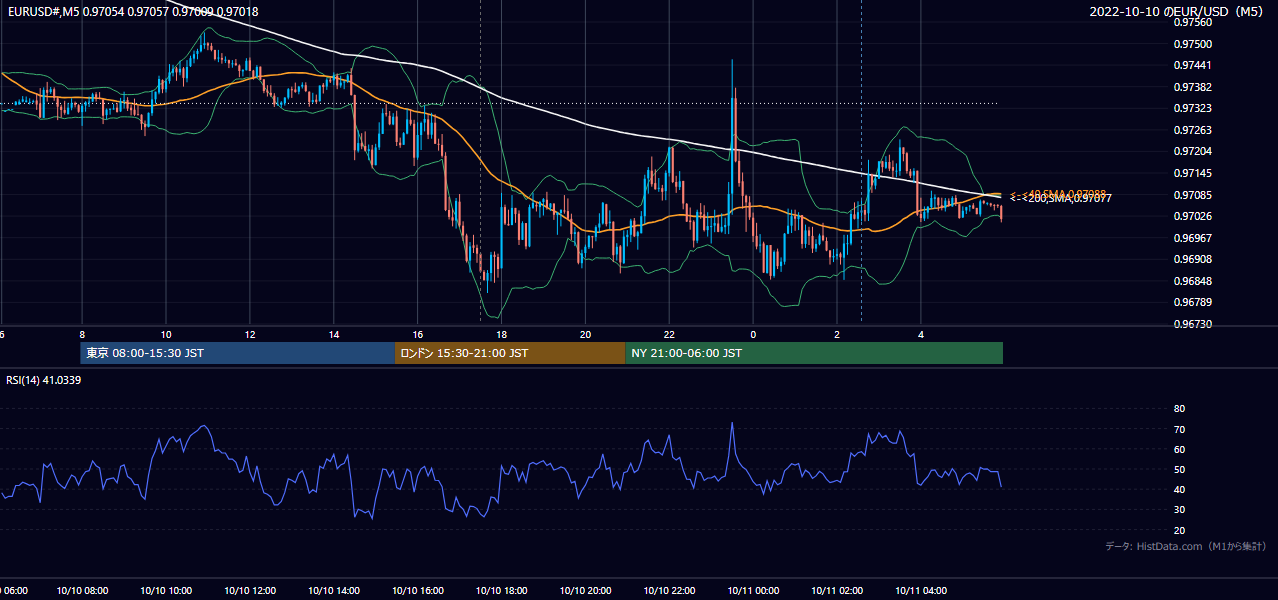The image size is (1278, 600).
Task: Click the 10/10 18:00 time axis label
Action: click(502, 591)
